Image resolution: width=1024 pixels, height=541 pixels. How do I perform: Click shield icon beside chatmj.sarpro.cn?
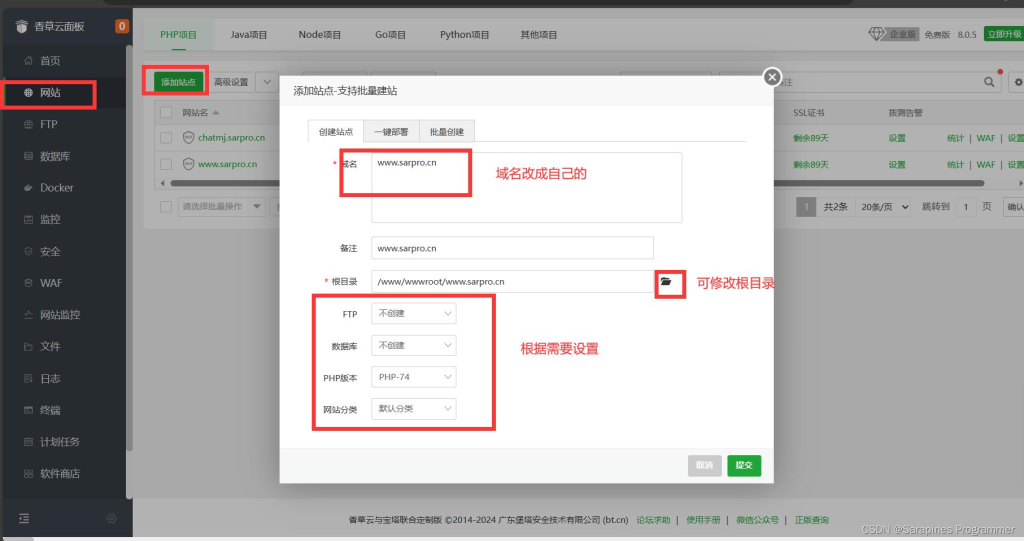coord(188,137)
